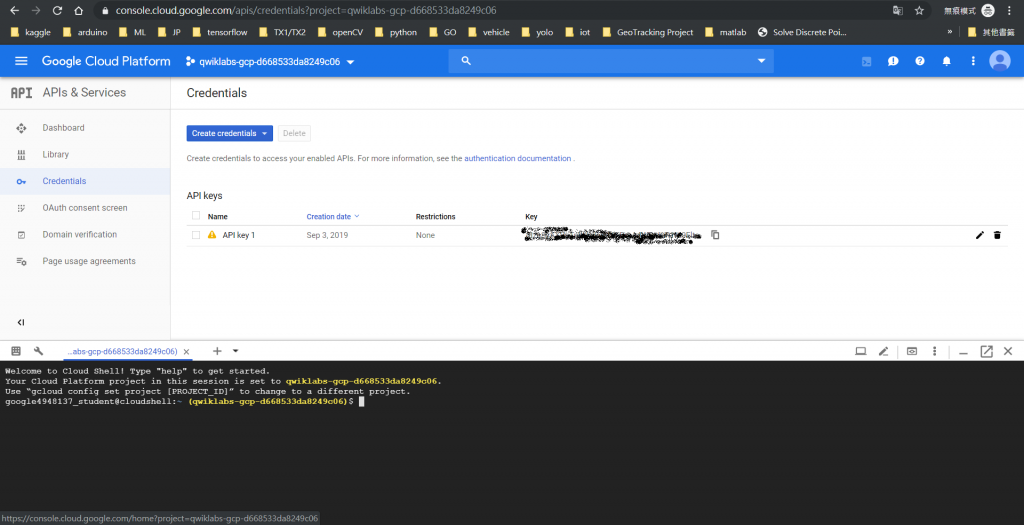Open the API key 1 name link
1024x525 pixels.
point(238,235)
